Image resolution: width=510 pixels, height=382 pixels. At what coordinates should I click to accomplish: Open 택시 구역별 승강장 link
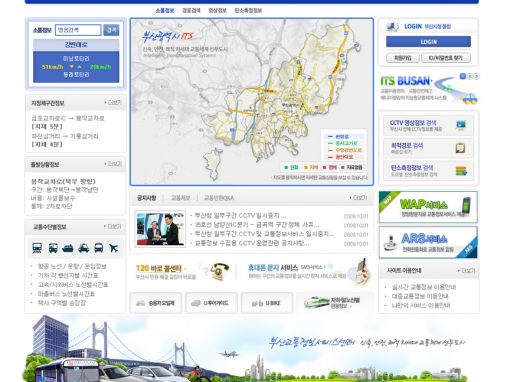[x=62, y=303]
